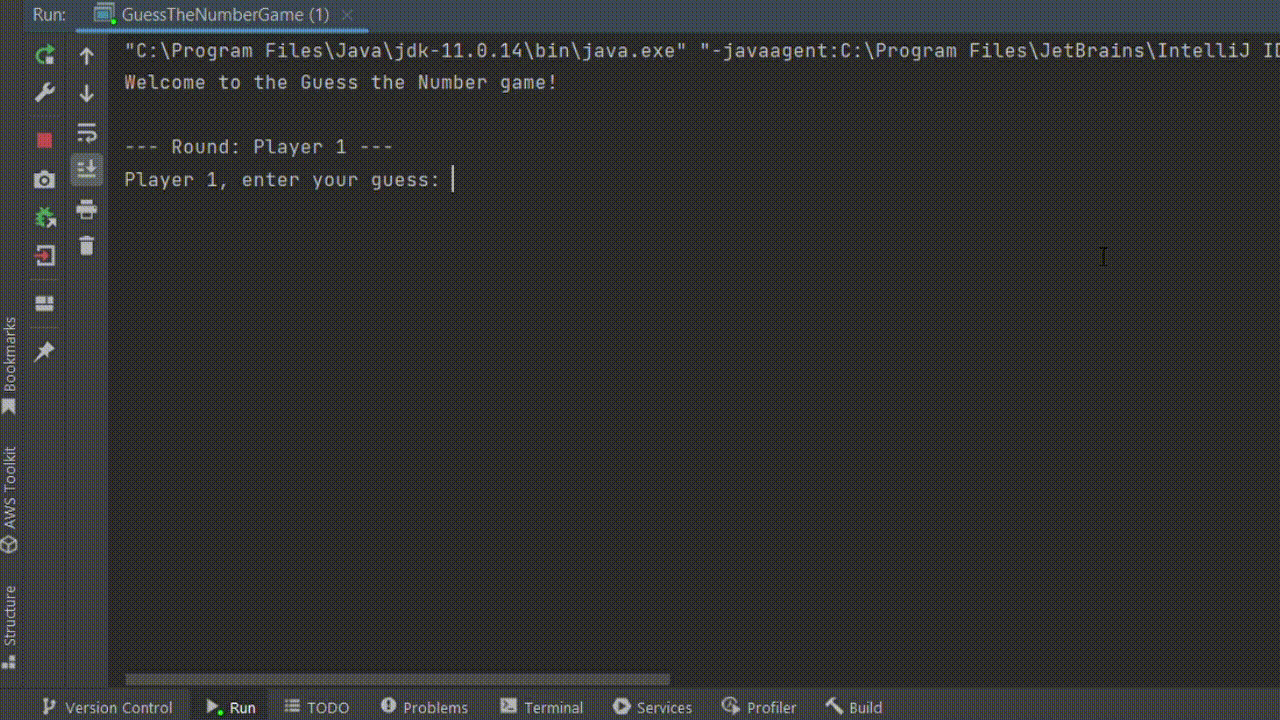The width and height of the screenshot is (1280, 720).
Task: Open the TODO tool window
Action: coord(316,707)
